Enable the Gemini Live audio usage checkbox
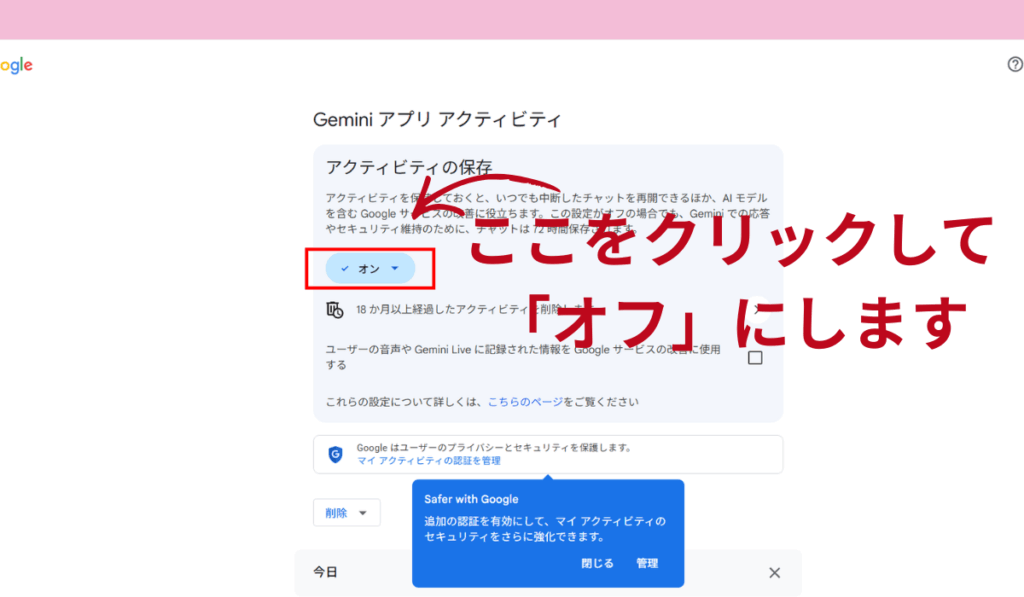 [x=755, y=358]
